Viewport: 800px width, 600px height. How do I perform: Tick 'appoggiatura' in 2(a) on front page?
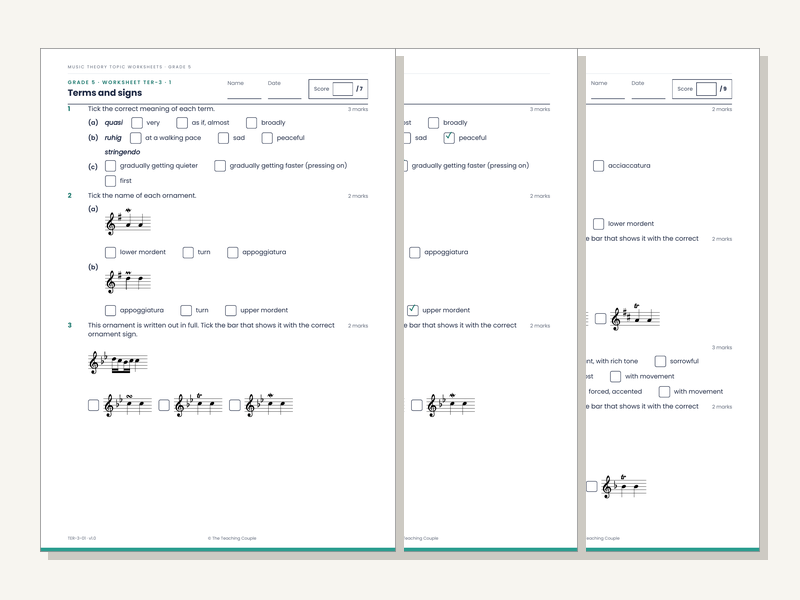point(233,253)
